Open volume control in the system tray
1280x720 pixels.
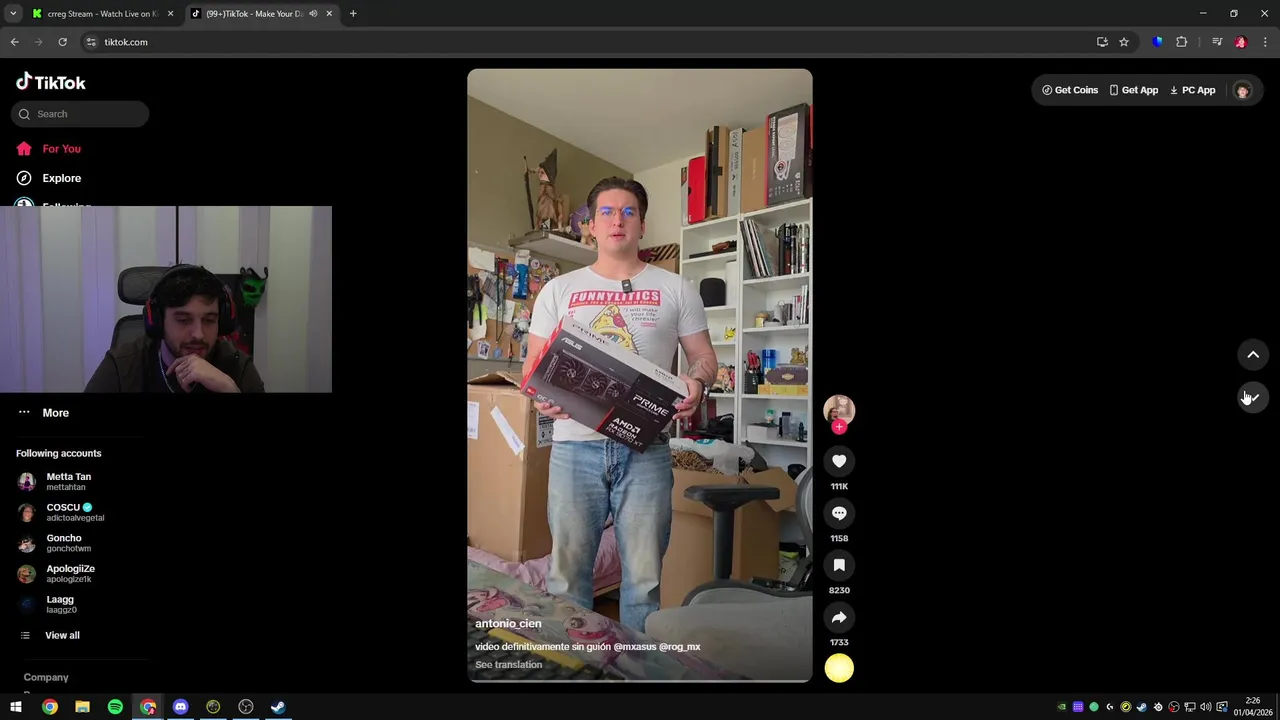[1205, 707]
